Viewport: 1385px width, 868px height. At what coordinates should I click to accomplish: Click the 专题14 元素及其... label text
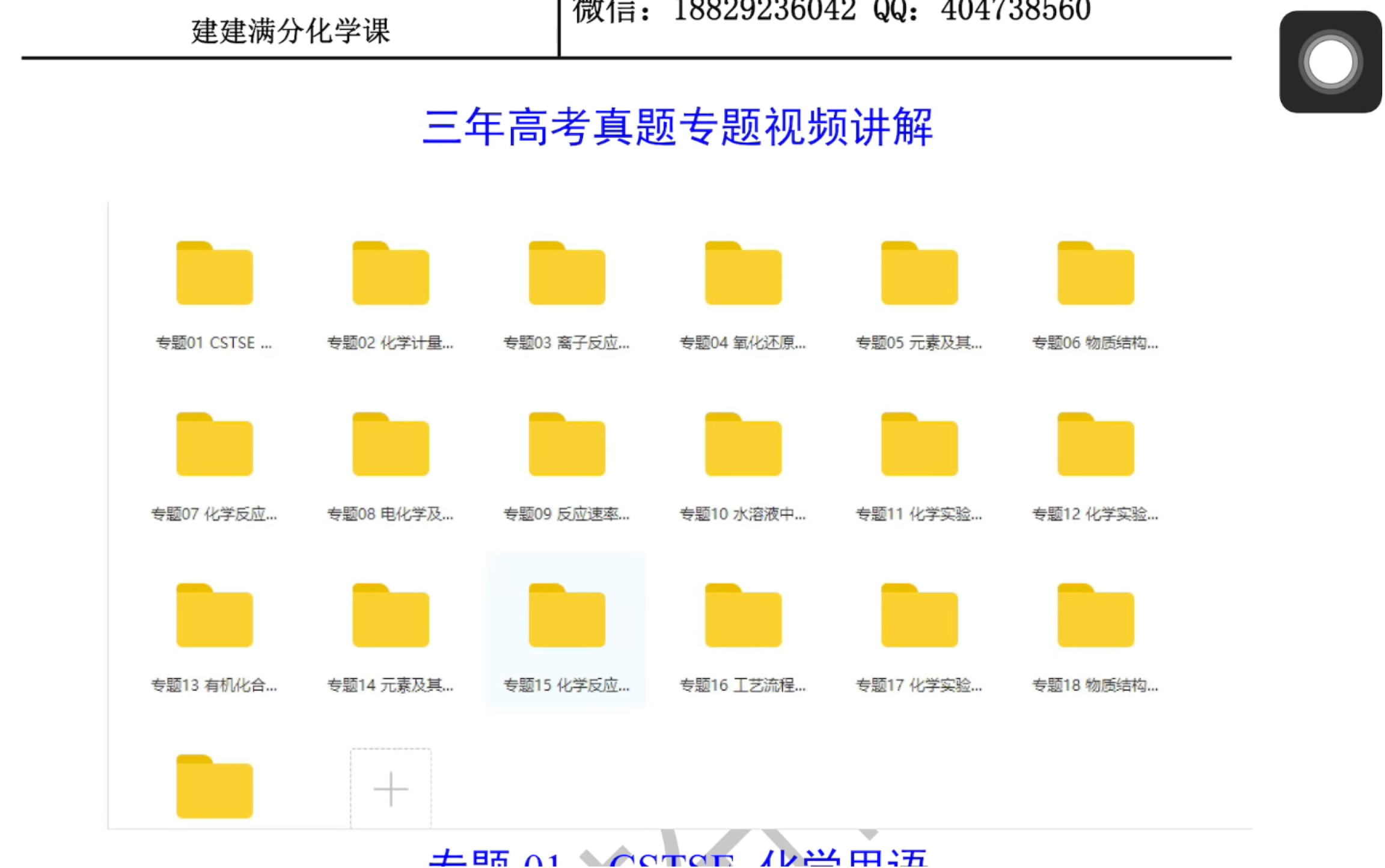coord(390,685)
